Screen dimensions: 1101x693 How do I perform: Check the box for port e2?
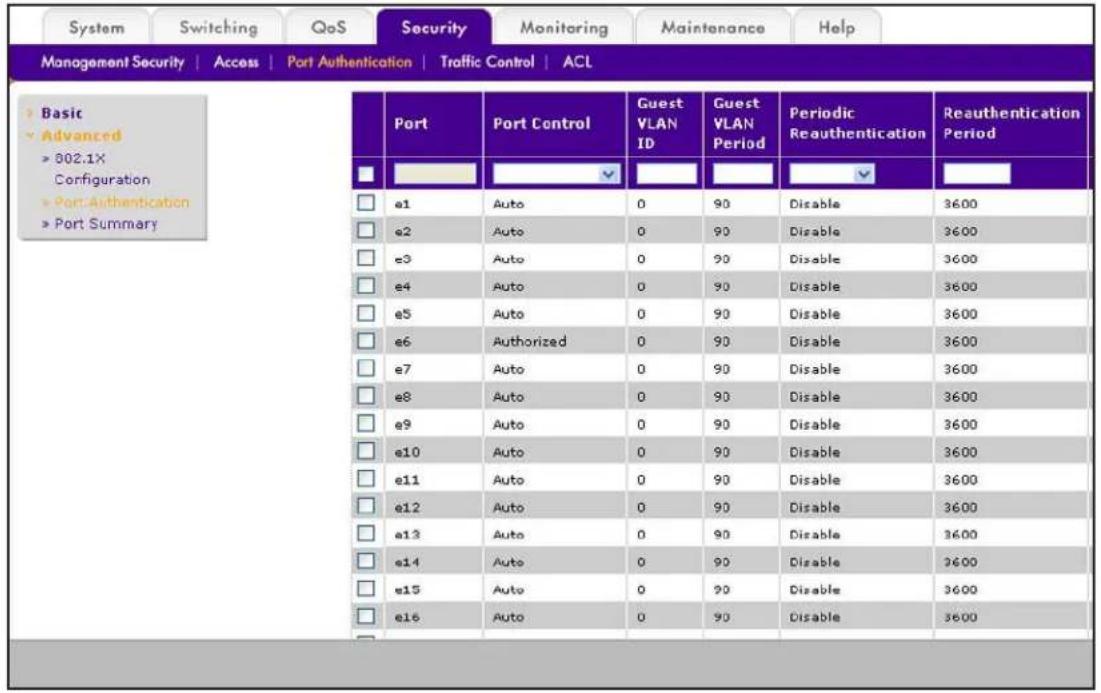366,230
